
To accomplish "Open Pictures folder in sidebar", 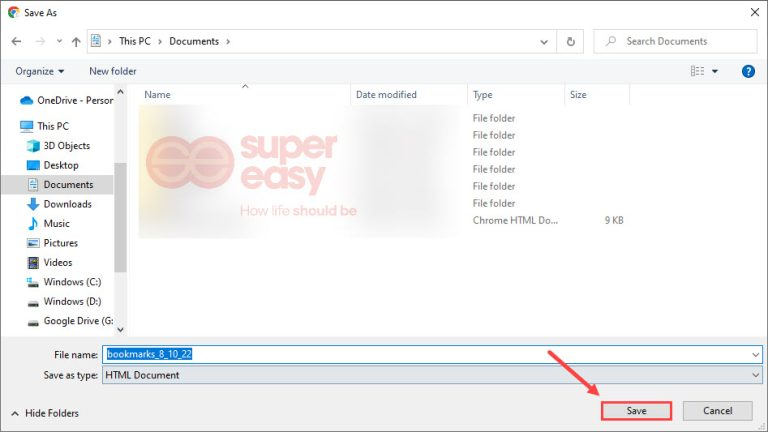I will pos(60,243).
